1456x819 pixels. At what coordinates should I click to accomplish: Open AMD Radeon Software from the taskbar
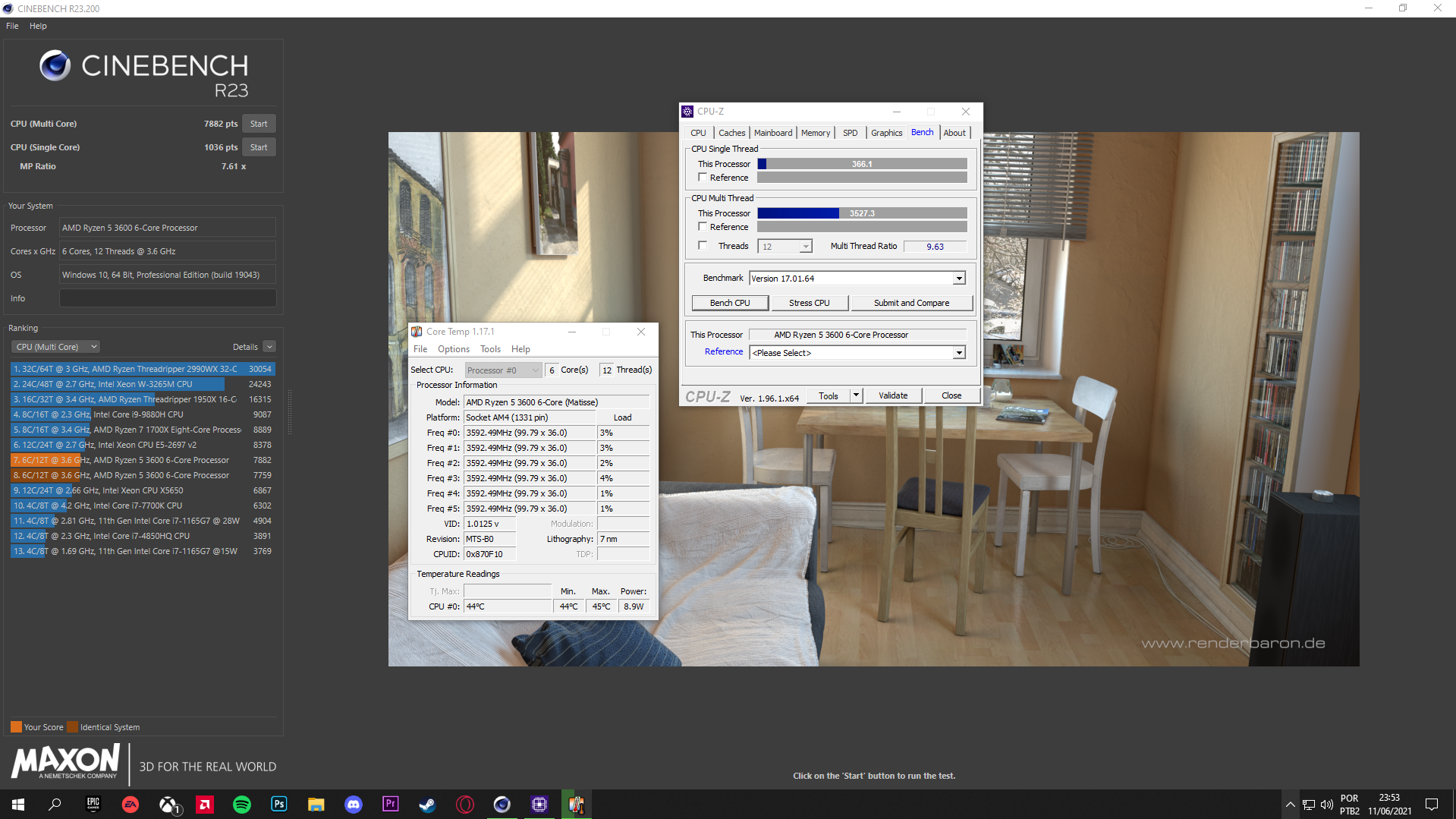click(x=205, y=805)
